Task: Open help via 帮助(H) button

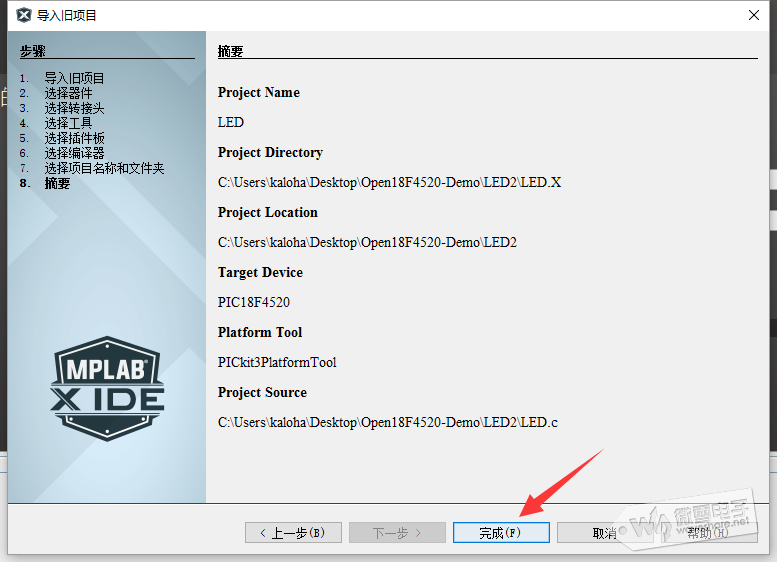Action: [x=709, y=533]
